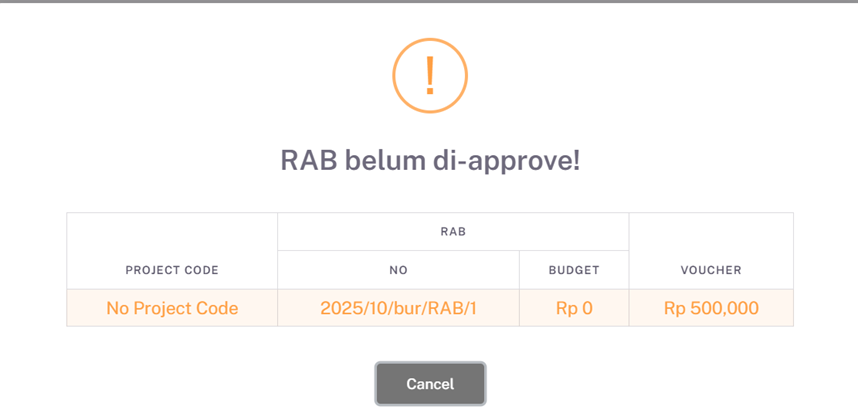Click the "RAB belum di-approve!" heading
This screenshot has height=420, width=858.
click(x=430, y=160)
